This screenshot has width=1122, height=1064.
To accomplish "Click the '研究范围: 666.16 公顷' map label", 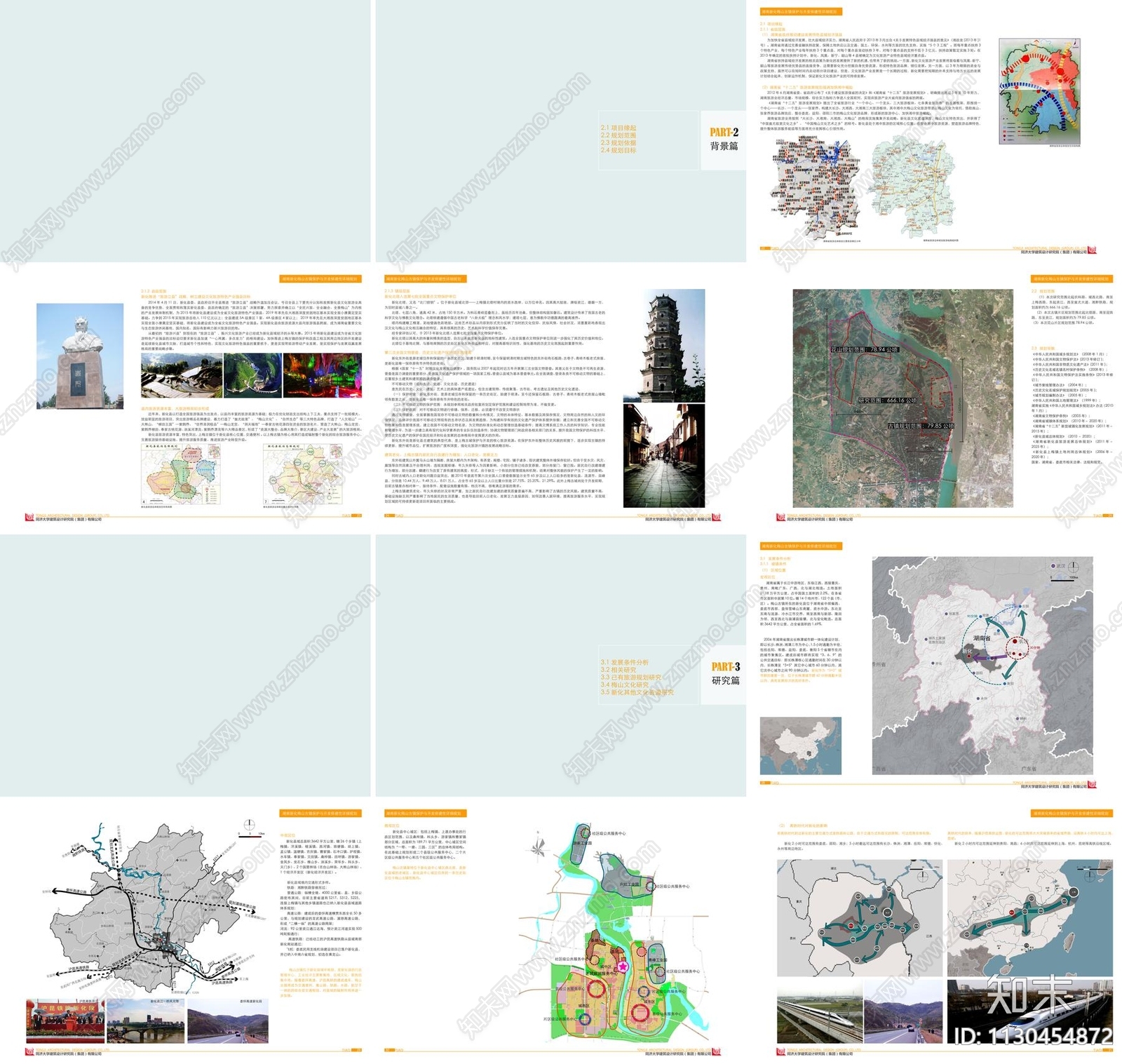I will click(886, 400).
